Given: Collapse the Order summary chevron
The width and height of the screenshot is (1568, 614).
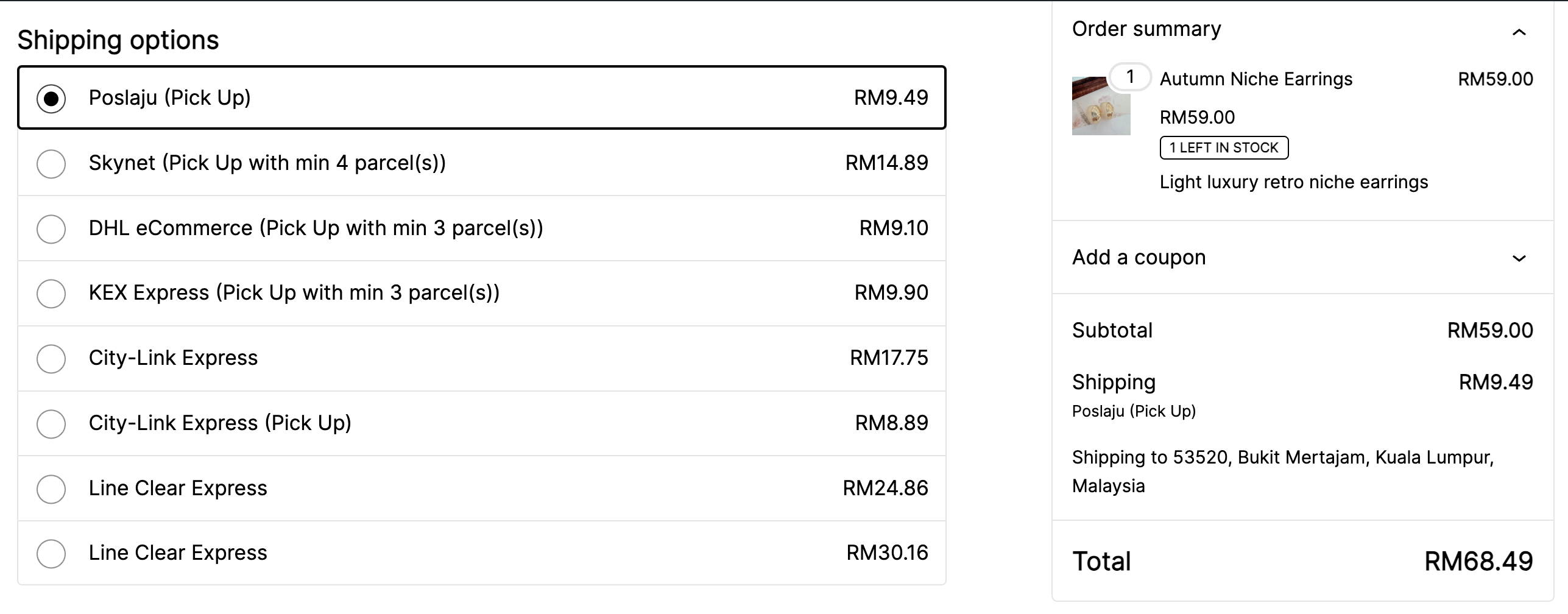Looking at the screenshot, I should [1519, 32].
